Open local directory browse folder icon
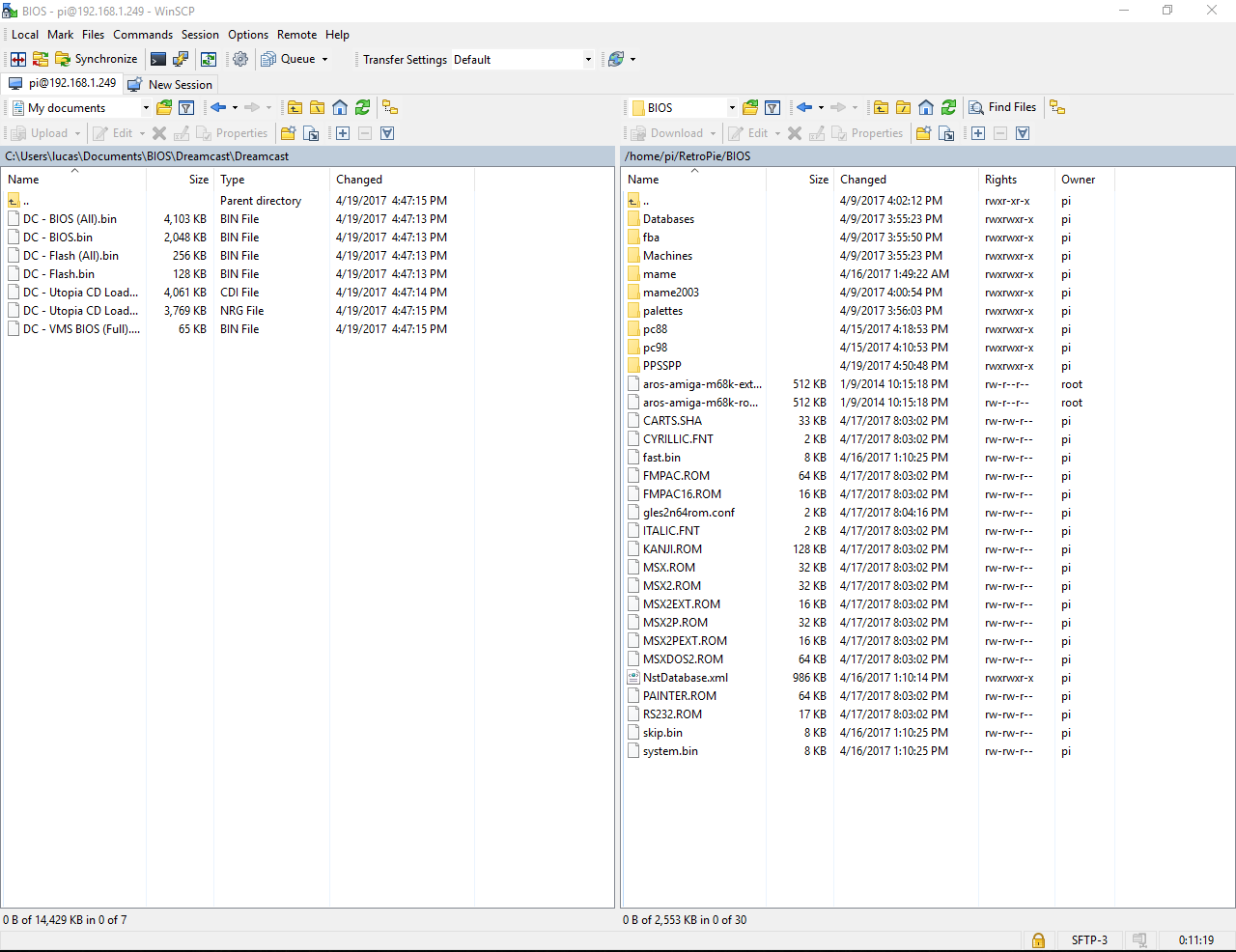1236x952 pixels. point(164,107)
